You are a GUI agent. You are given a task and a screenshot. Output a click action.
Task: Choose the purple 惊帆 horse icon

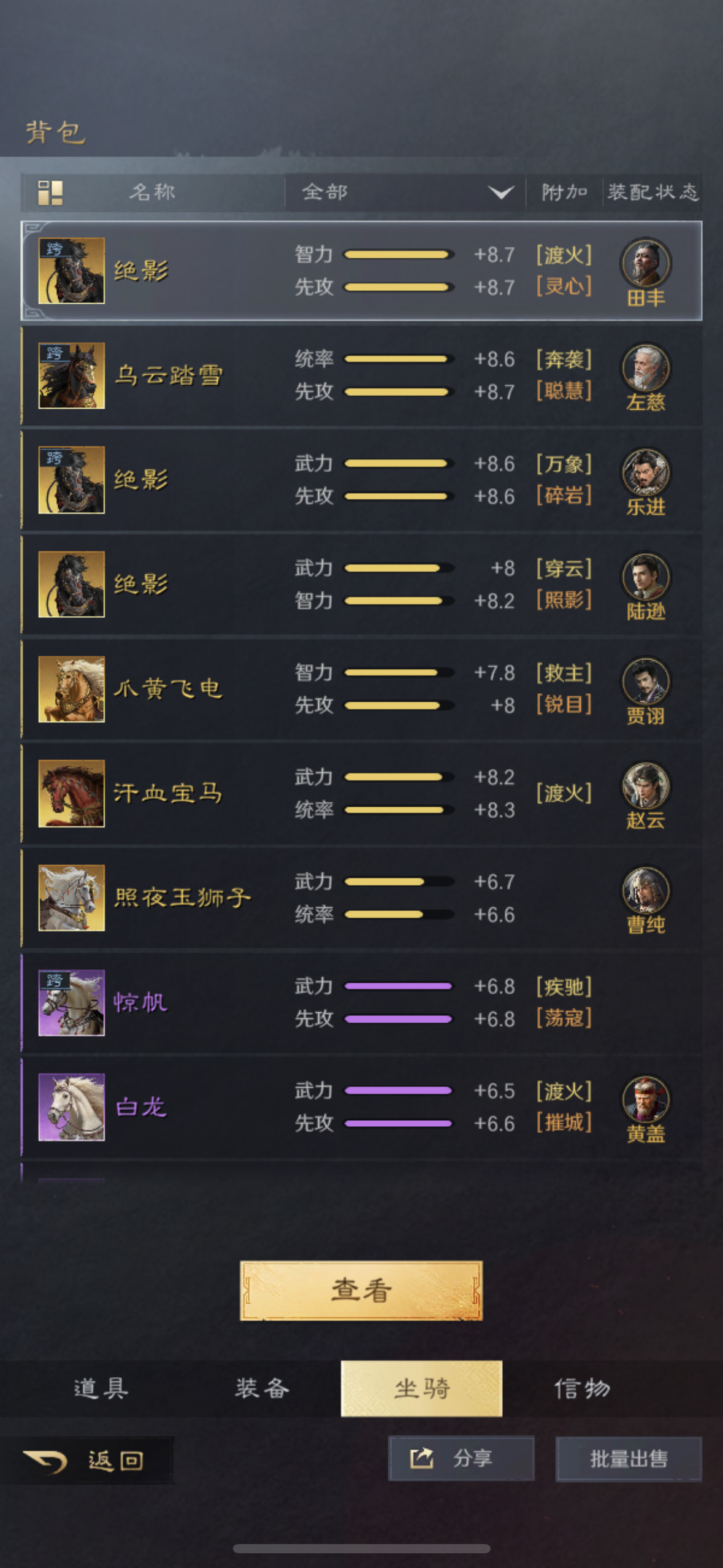[72, 1002]
